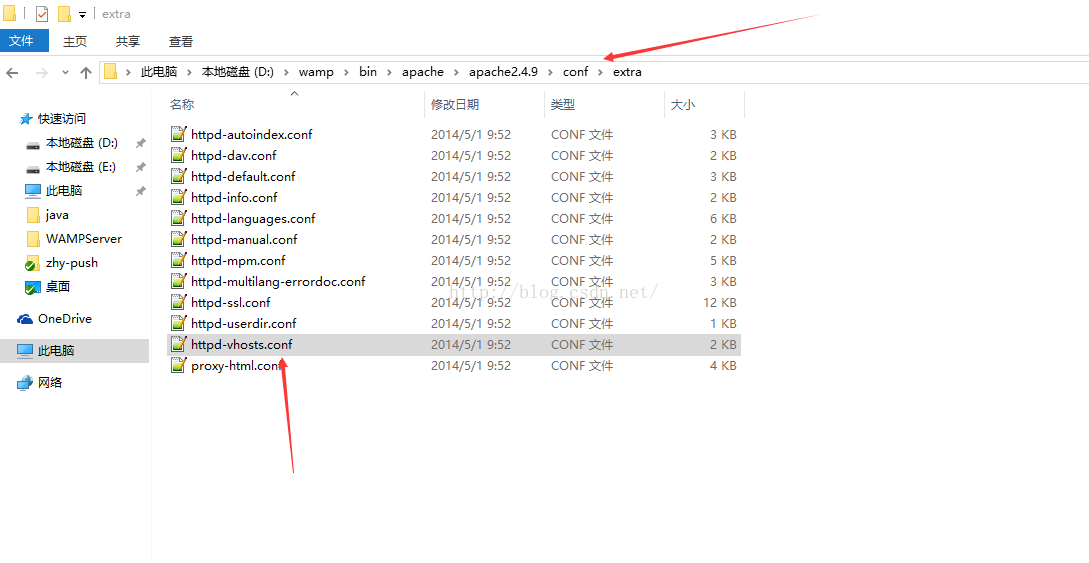Select the httpd-userdir.conf file icon
The width and height of the screenshot is (1089, 563).
coord(179,323)
